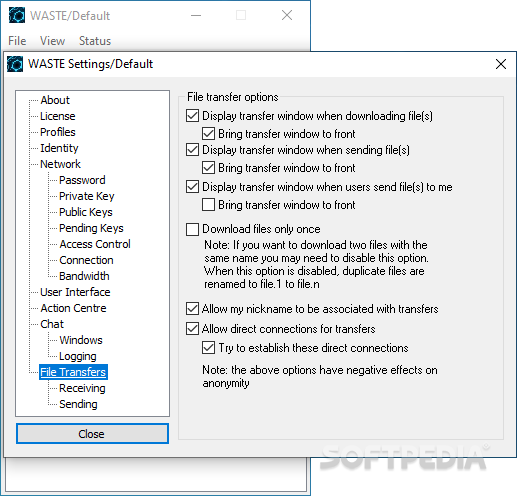The width and height of the screenshot is (517, 496).
Task: Click the WASTE Settings window app icon
Action: tap(15, 64)
